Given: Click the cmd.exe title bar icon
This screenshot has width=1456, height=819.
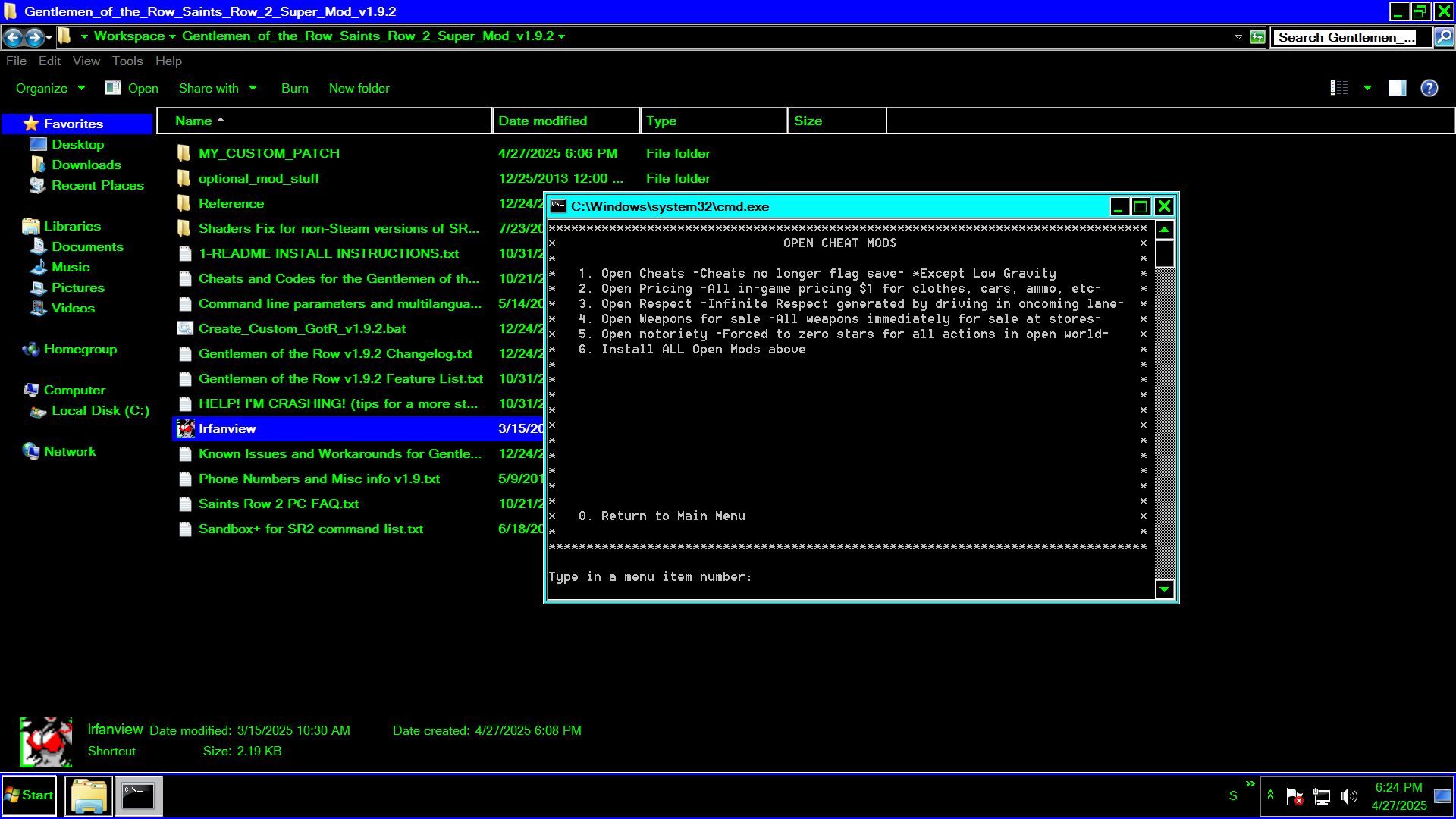Looking at the screenshot, I should point(558,206).
